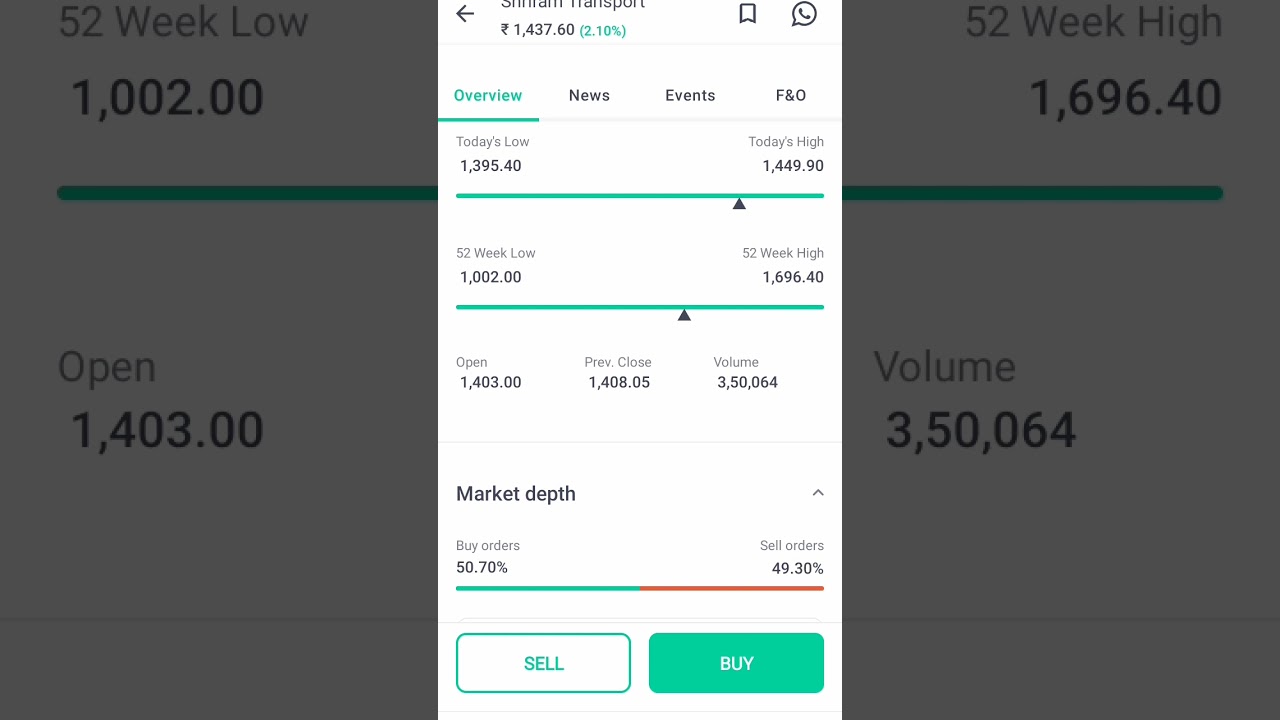Open the News tab
The width and height of the screenshot is (1280, 720).
pos(589,96)
